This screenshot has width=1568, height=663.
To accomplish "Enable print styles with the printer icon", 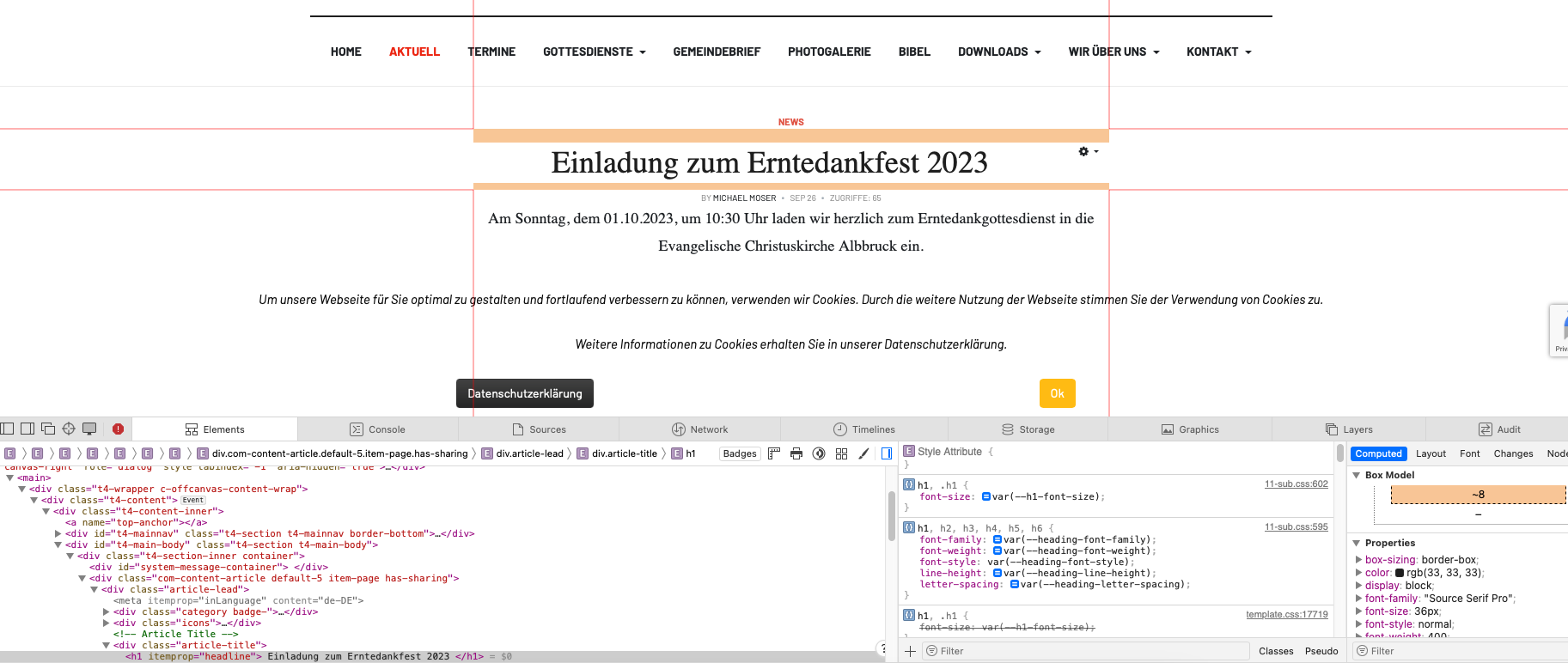I will pyautogui.click(x=796, y=453).
